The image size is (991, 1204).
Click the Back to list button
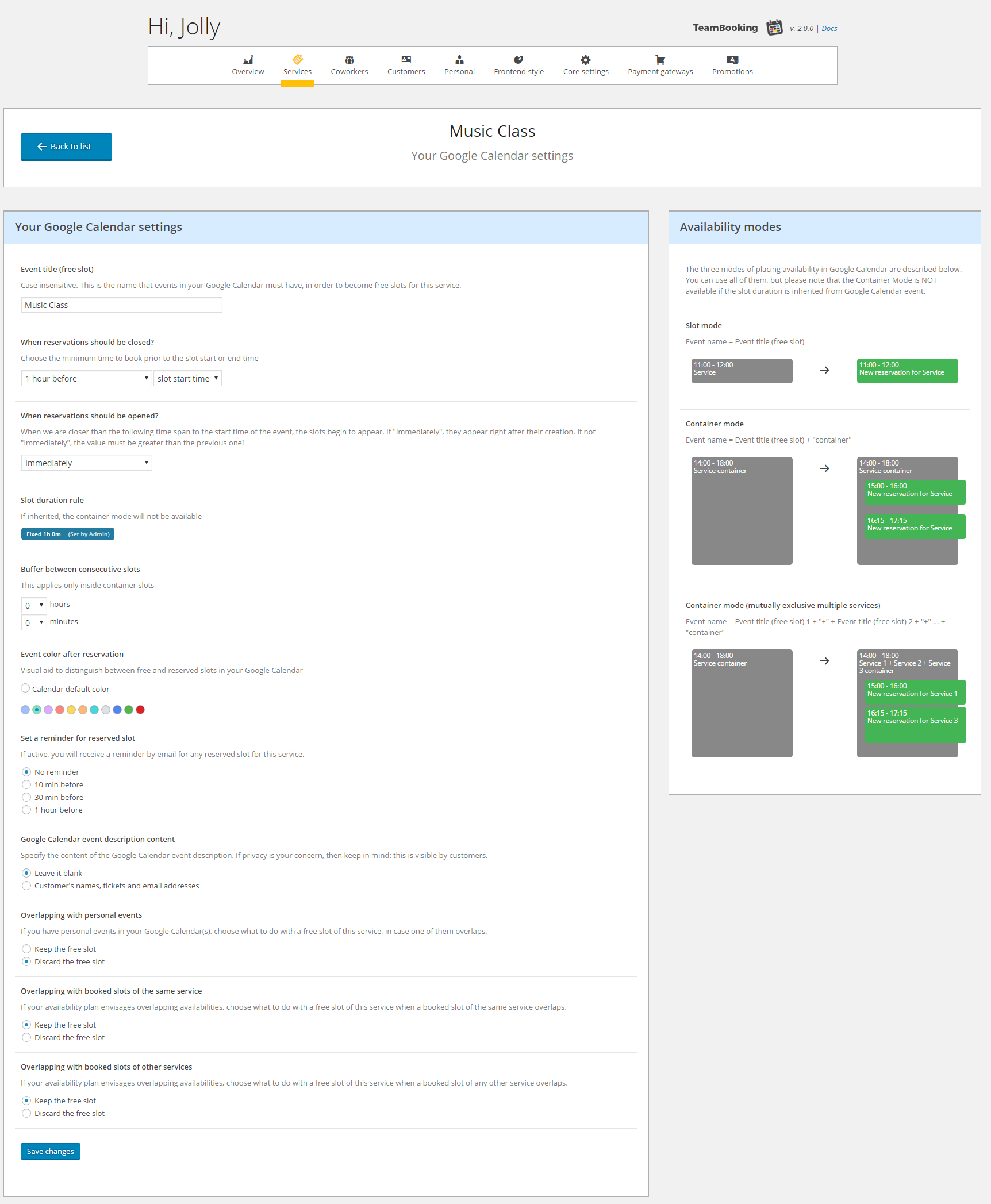coord(66,147)
